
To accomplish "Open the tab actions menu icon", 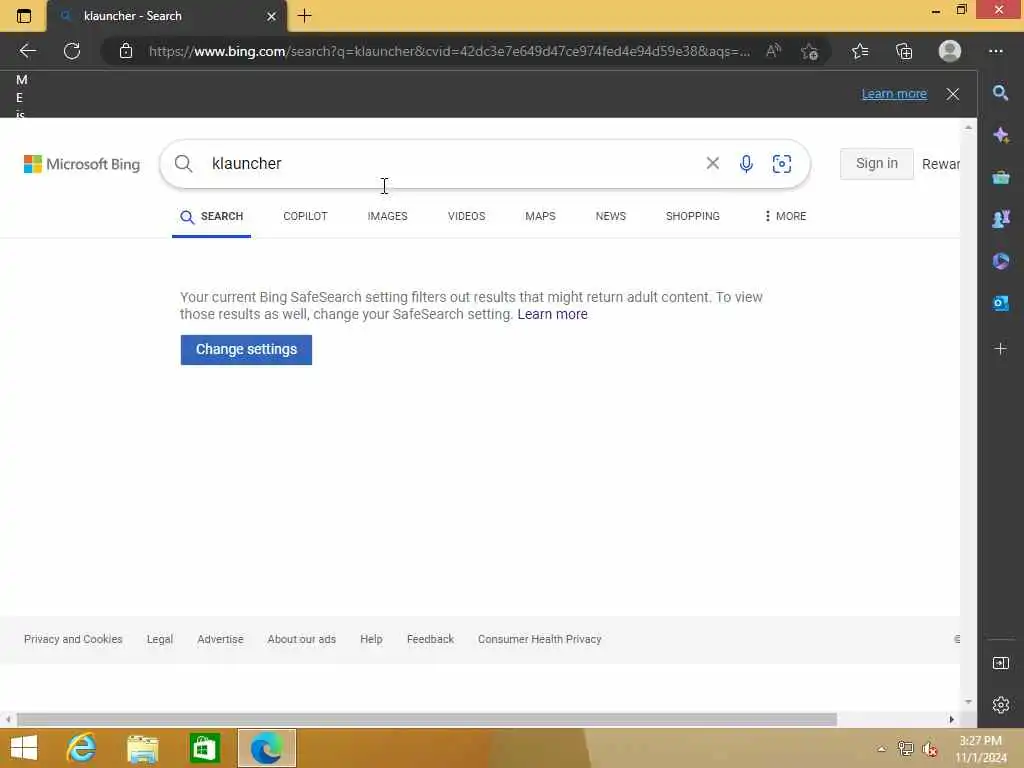I will click(24, 16).
